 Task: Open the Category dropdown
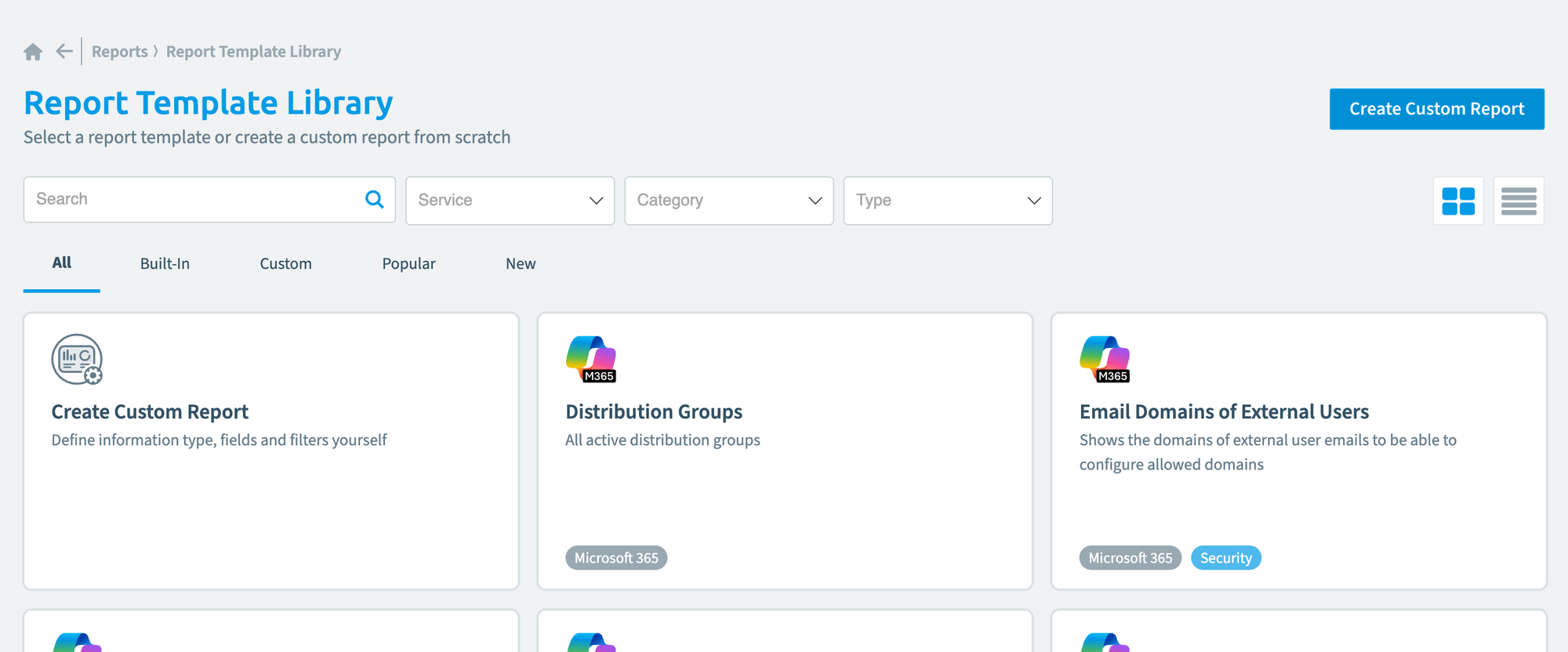click(729, 201)
